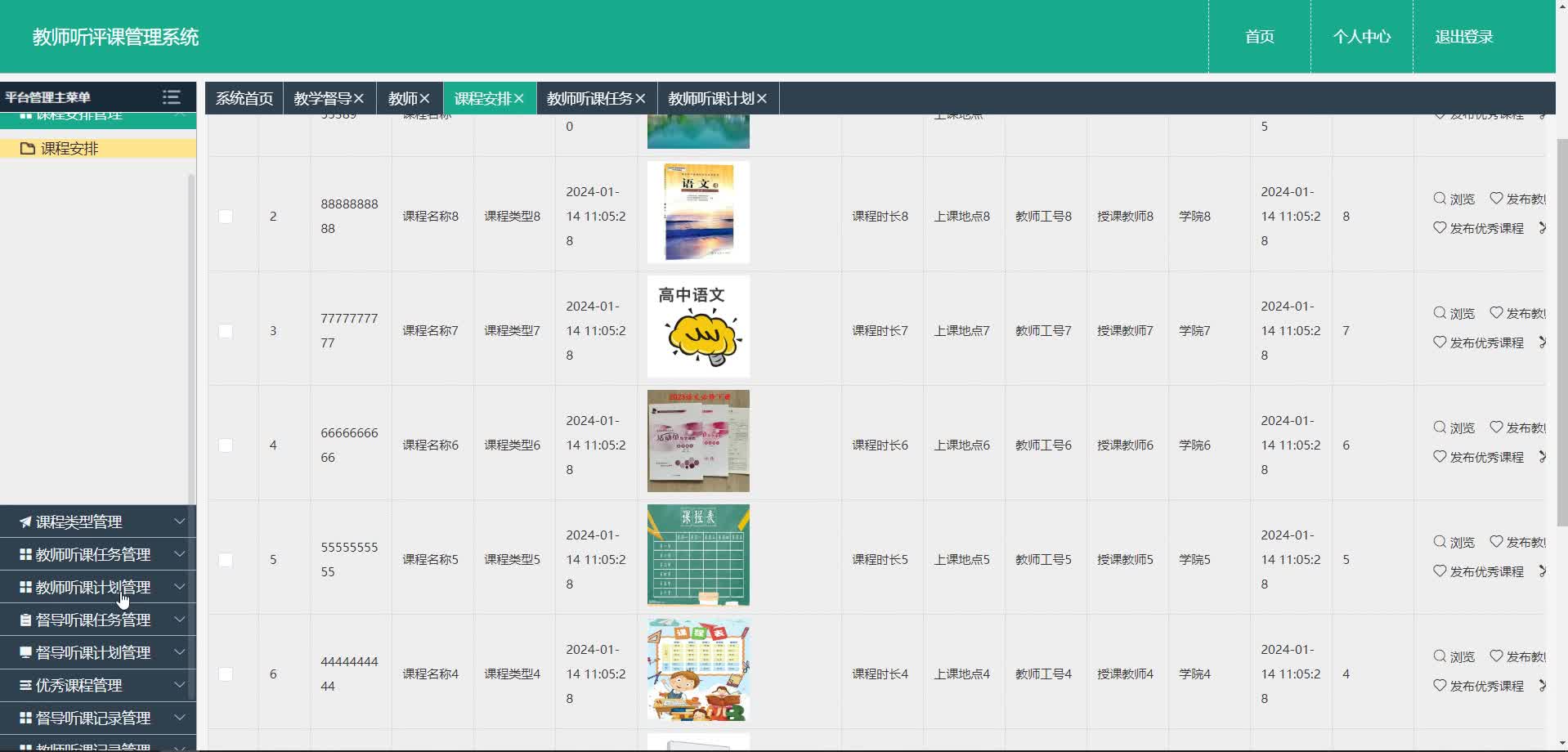The height and width of the screenshot is (752, 1568).
Task: Click 教师听课计划管理 grid icon
Action: click(25, 587)
